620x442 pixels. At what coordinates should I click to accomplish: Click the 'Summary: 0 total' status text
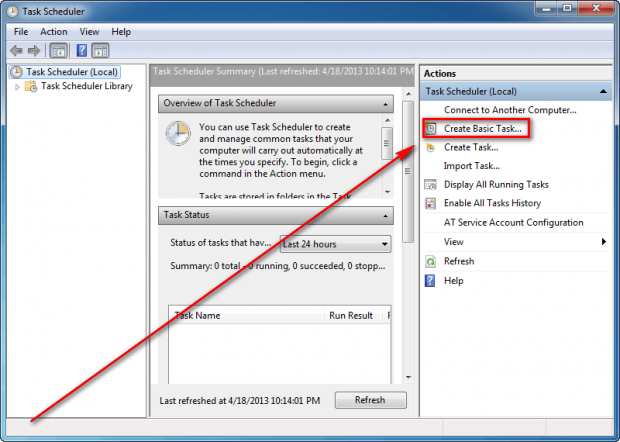tap(278, 266)
